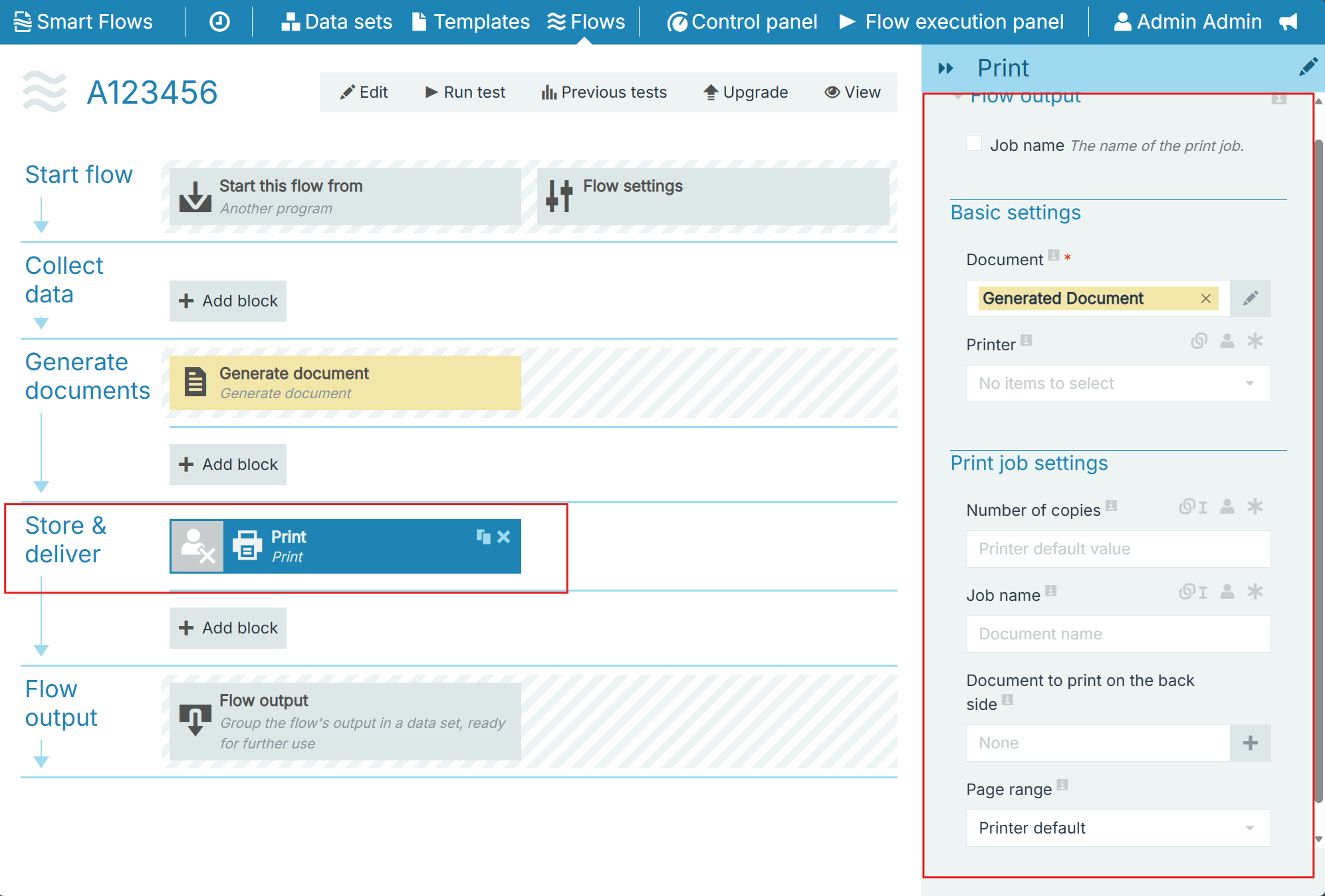Click the Job name Document name field
The height and width of the screenshot is (896, 1325).
[x=1118, y=634]
